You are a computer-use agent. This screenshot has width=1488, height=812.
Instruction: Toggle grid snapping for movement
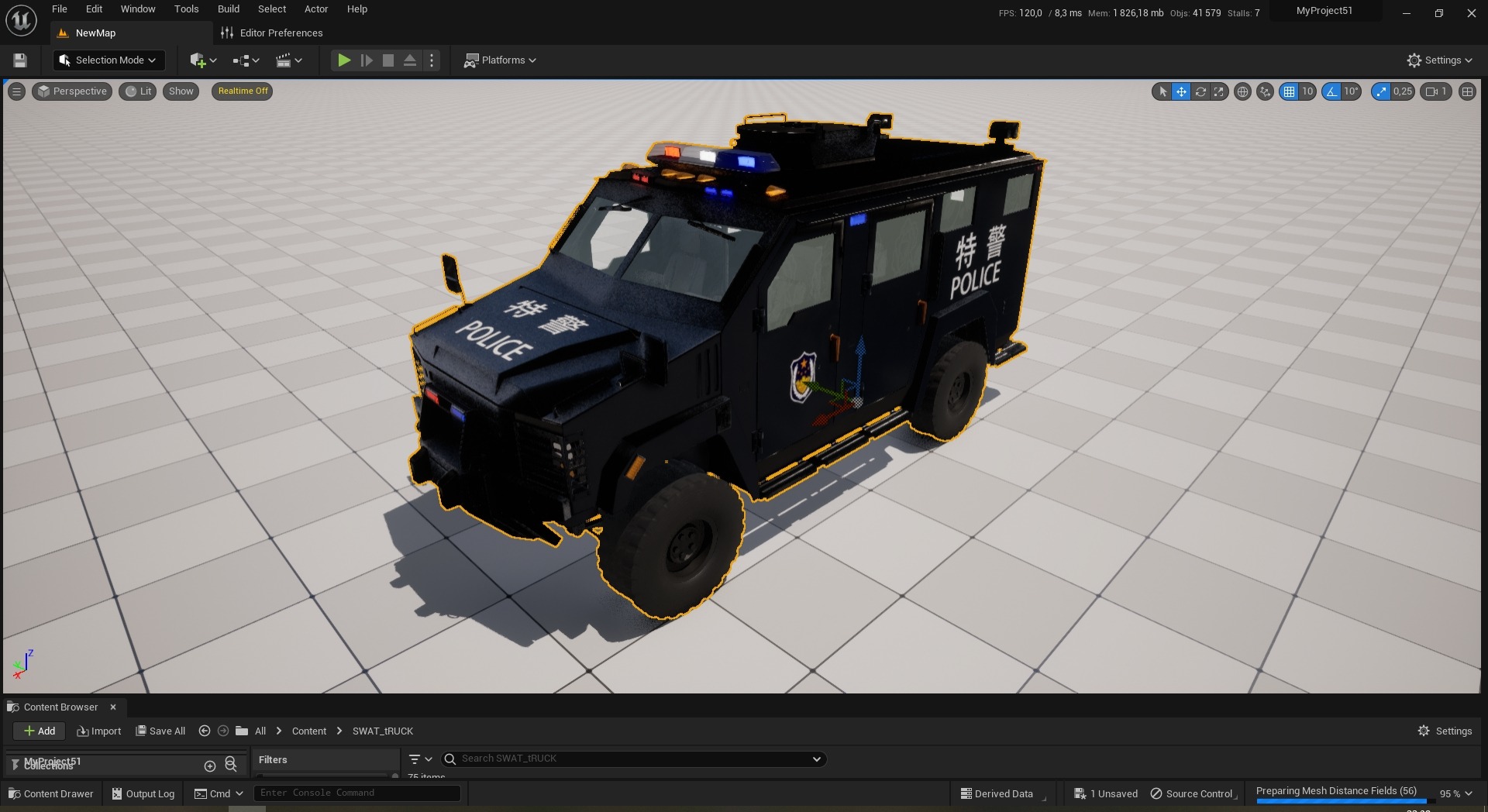coord(1289,91)
